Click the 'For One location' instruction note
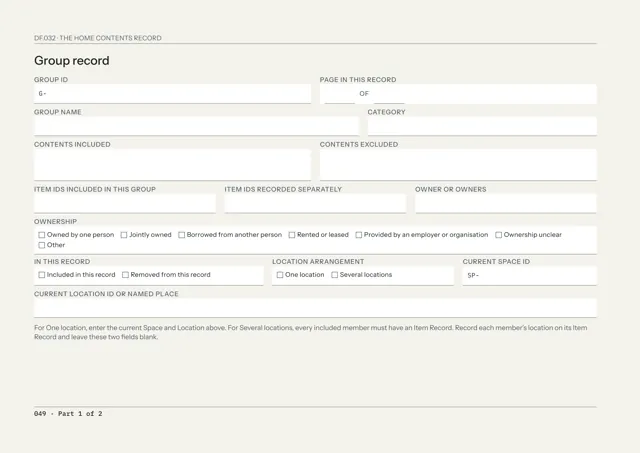The height and width of the screenshot is (453, 640). [x=311, y=332]
